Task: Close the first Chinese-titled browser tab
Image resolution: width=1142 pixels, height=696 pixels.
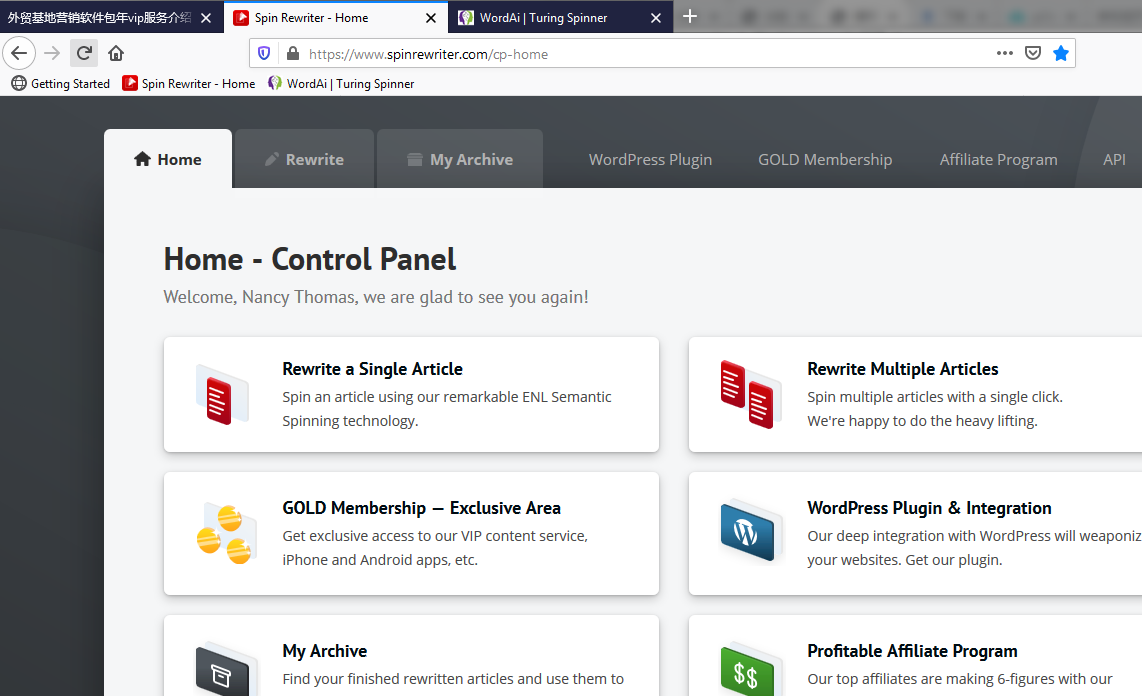Action: pos(206,17)
